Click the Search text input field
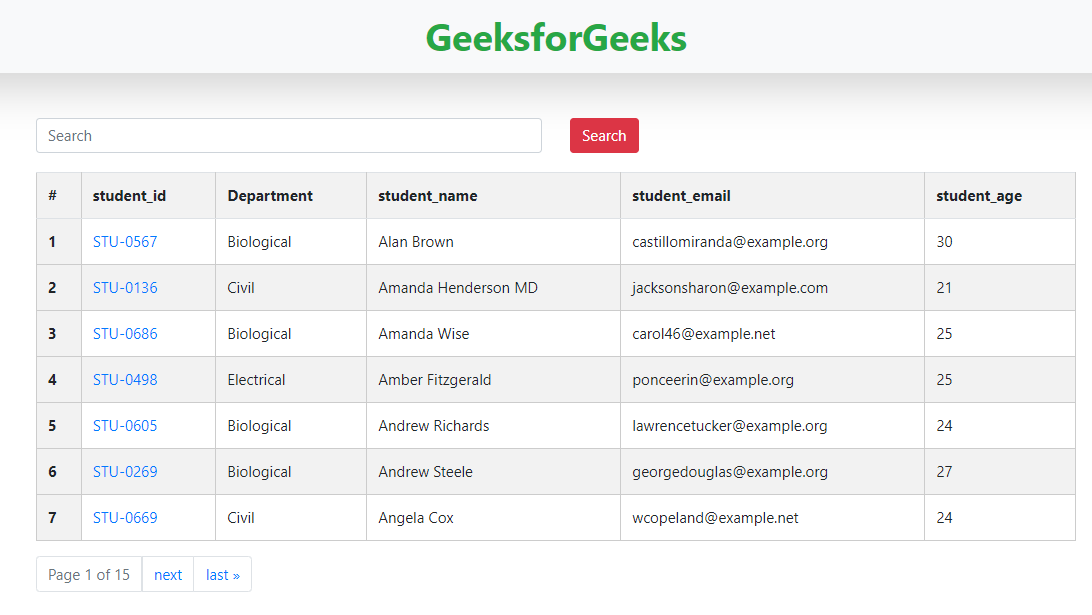The image size is (1092, 615). click(x=289, y=136)
